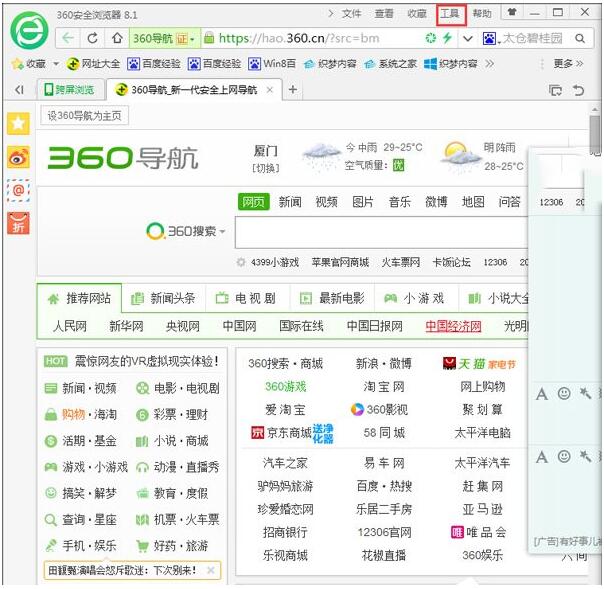Open the 文件 menu
The height and width of the screenshot is (589, 604).
[x=351, y=13]
